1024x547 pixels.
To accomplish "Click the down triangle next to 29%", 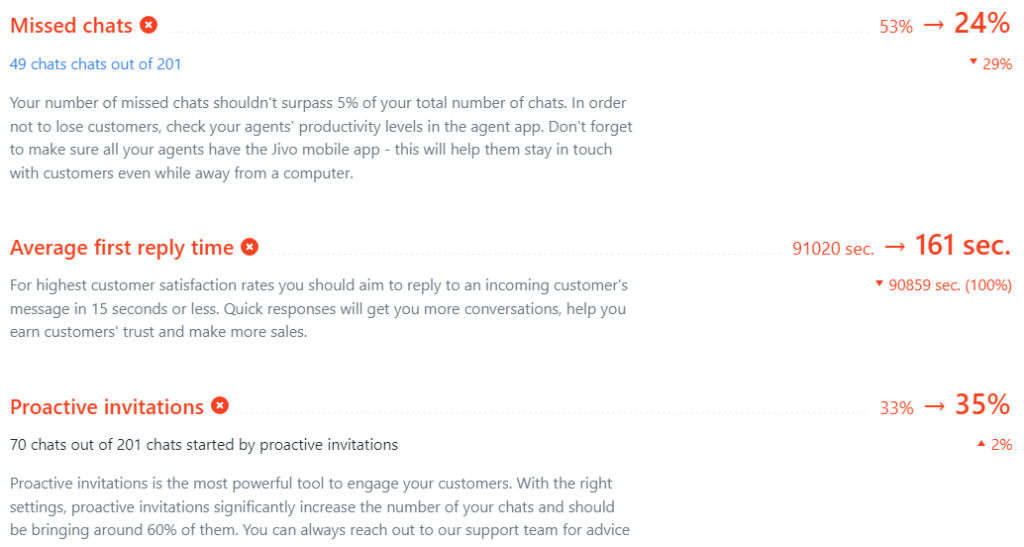I will [973, 61].
